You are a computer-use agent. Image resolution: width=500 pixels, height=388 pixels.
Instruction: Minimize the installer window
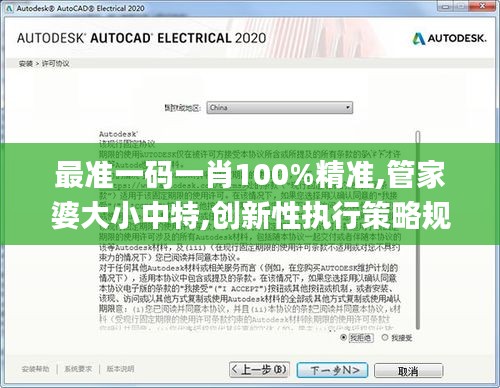point(446,6)
